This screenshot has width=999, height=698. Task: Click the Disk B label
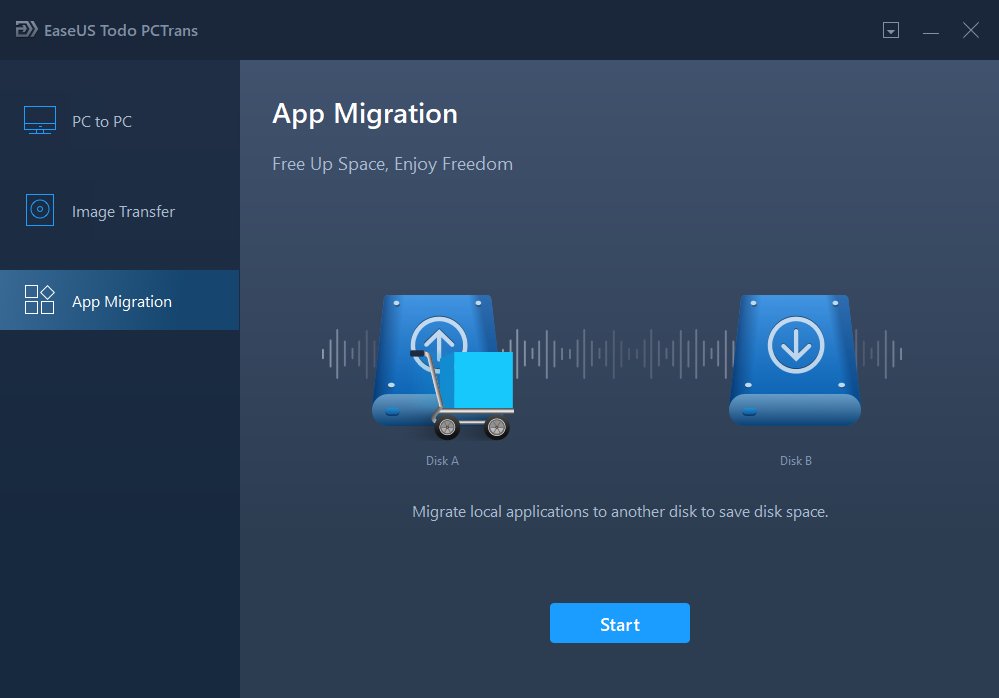795,461
